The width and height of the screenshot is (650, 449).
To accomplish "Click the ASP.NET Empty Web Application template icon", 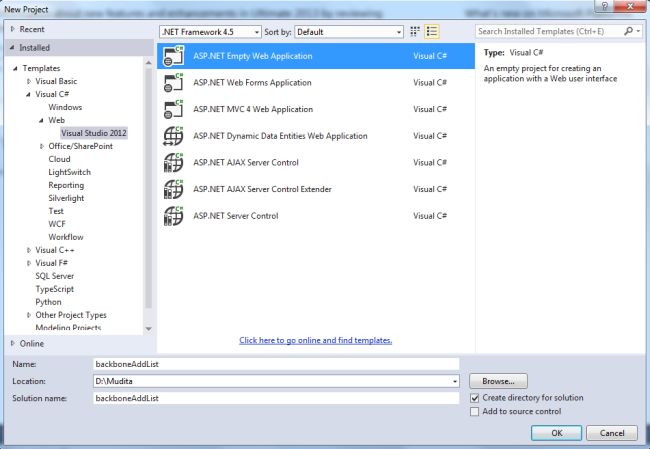I will [x=173, y=56].
